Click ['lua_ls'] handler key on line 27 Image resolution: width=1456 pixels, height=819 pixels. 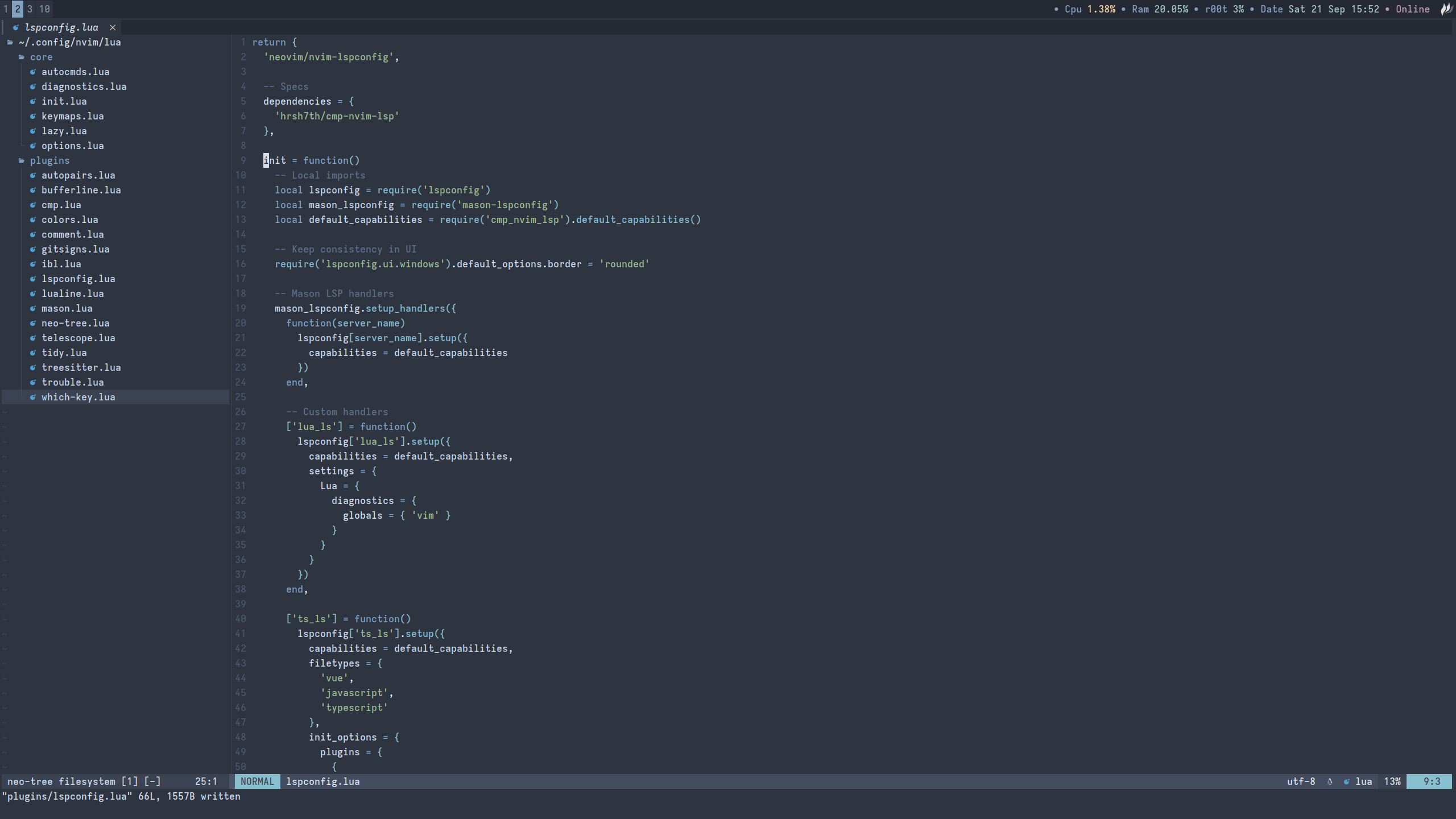(314, 427)
